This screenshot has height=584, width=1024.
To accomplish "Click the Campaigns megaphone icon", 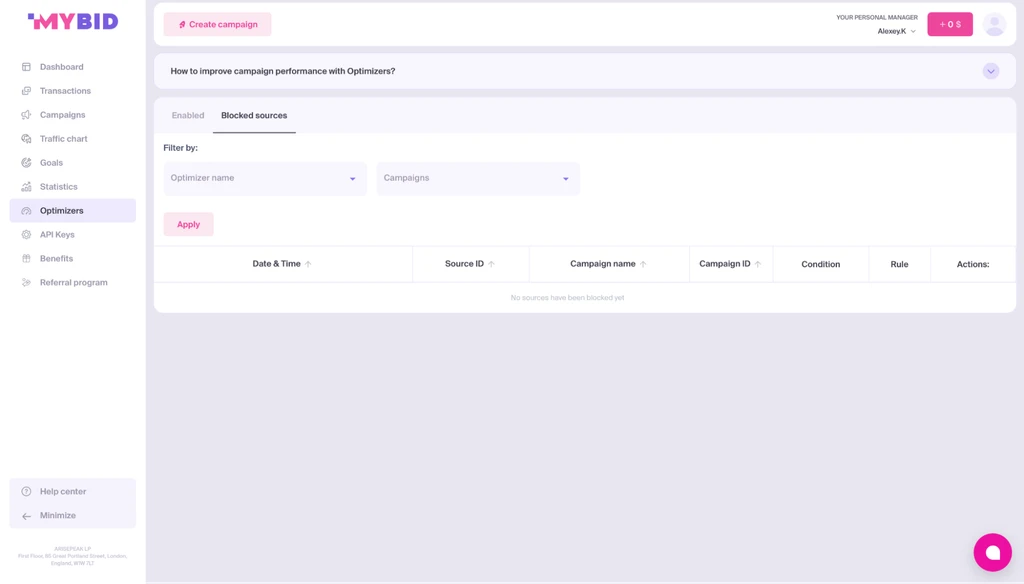I will tap(26, 115).
